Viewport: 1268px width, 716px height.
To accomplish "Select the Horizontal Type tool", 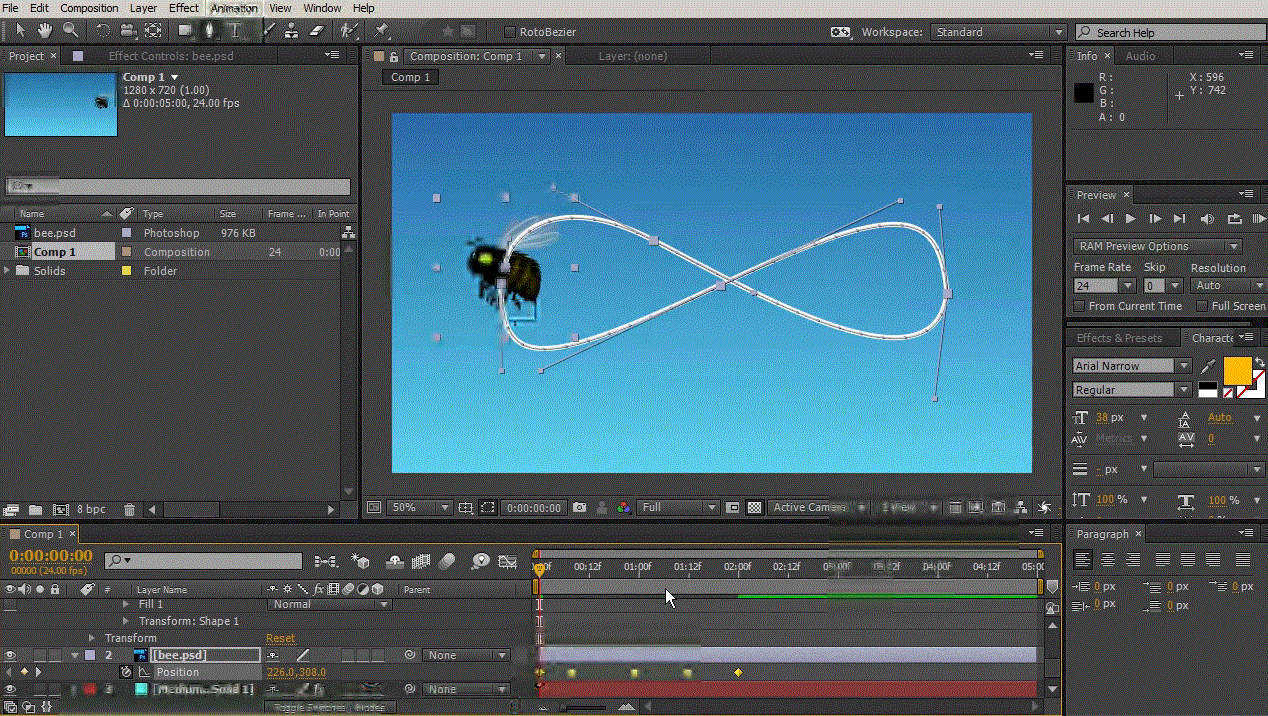I will [x=235, y=31].
